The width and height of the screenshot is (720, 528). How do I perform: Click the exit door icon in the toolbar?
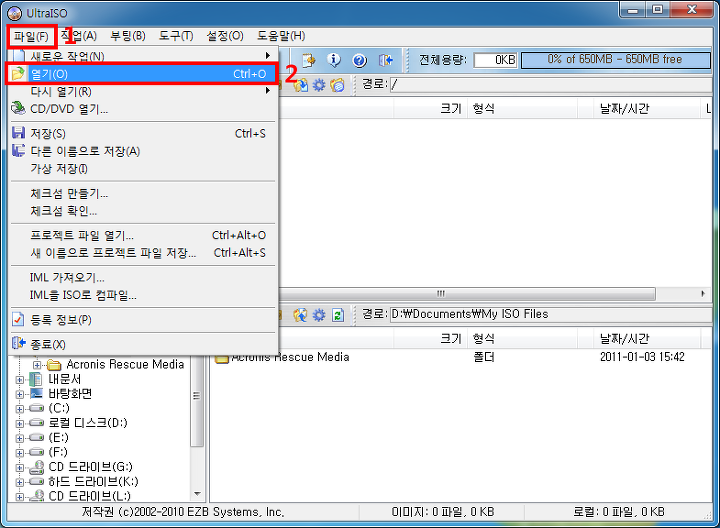[x=385, y=60]
